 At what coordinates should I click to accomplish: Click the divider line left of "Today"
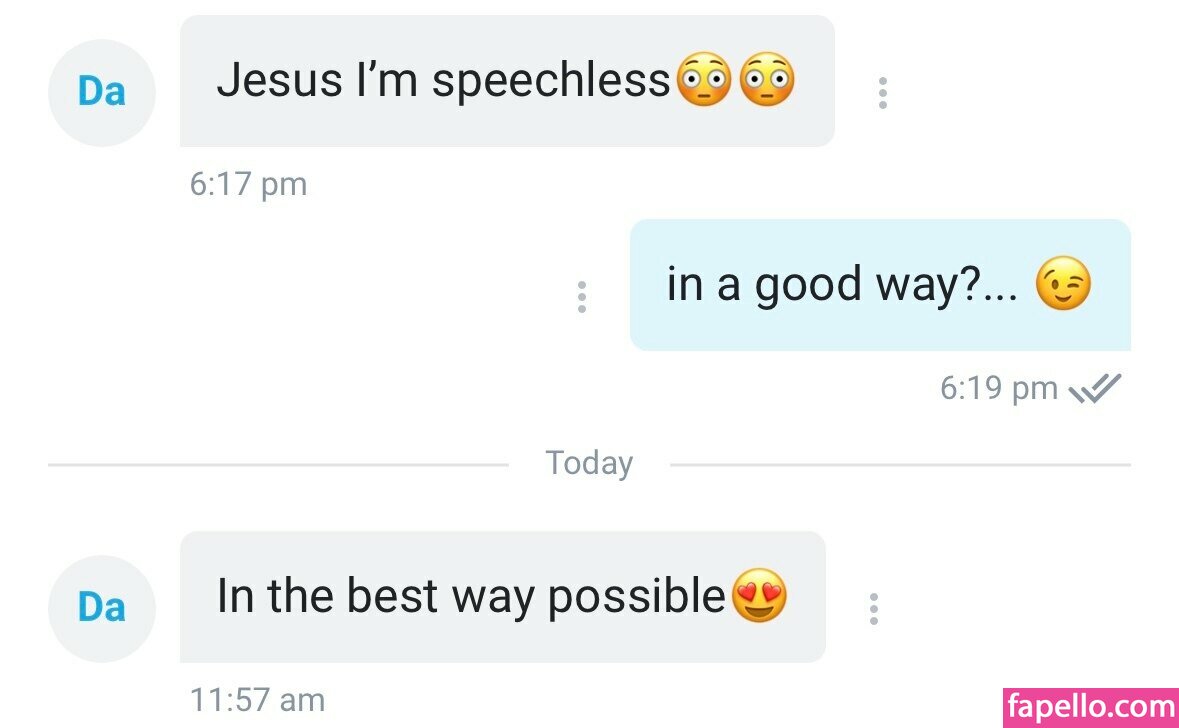tap(278, 465)
